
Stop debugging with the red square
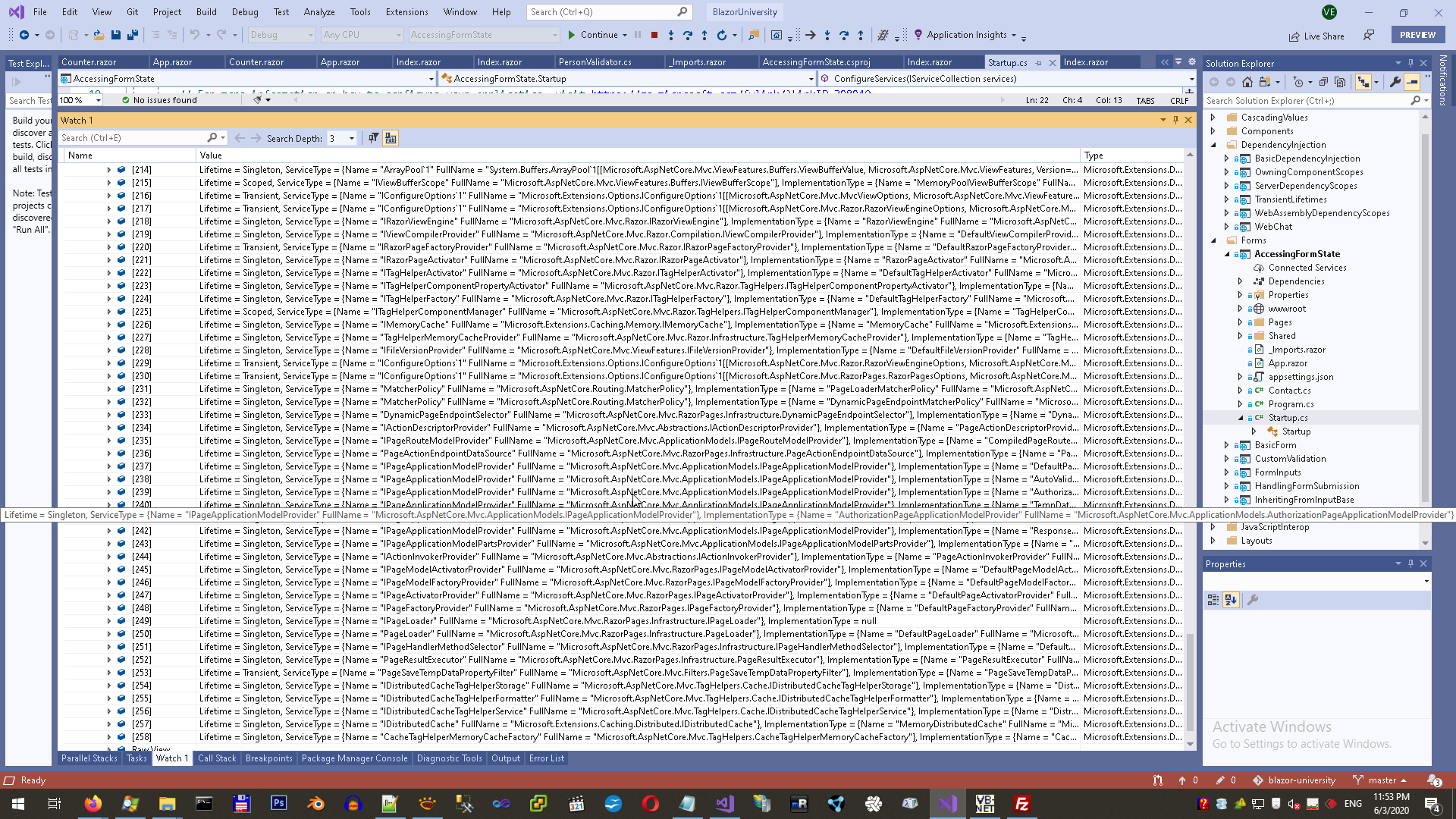654,35
